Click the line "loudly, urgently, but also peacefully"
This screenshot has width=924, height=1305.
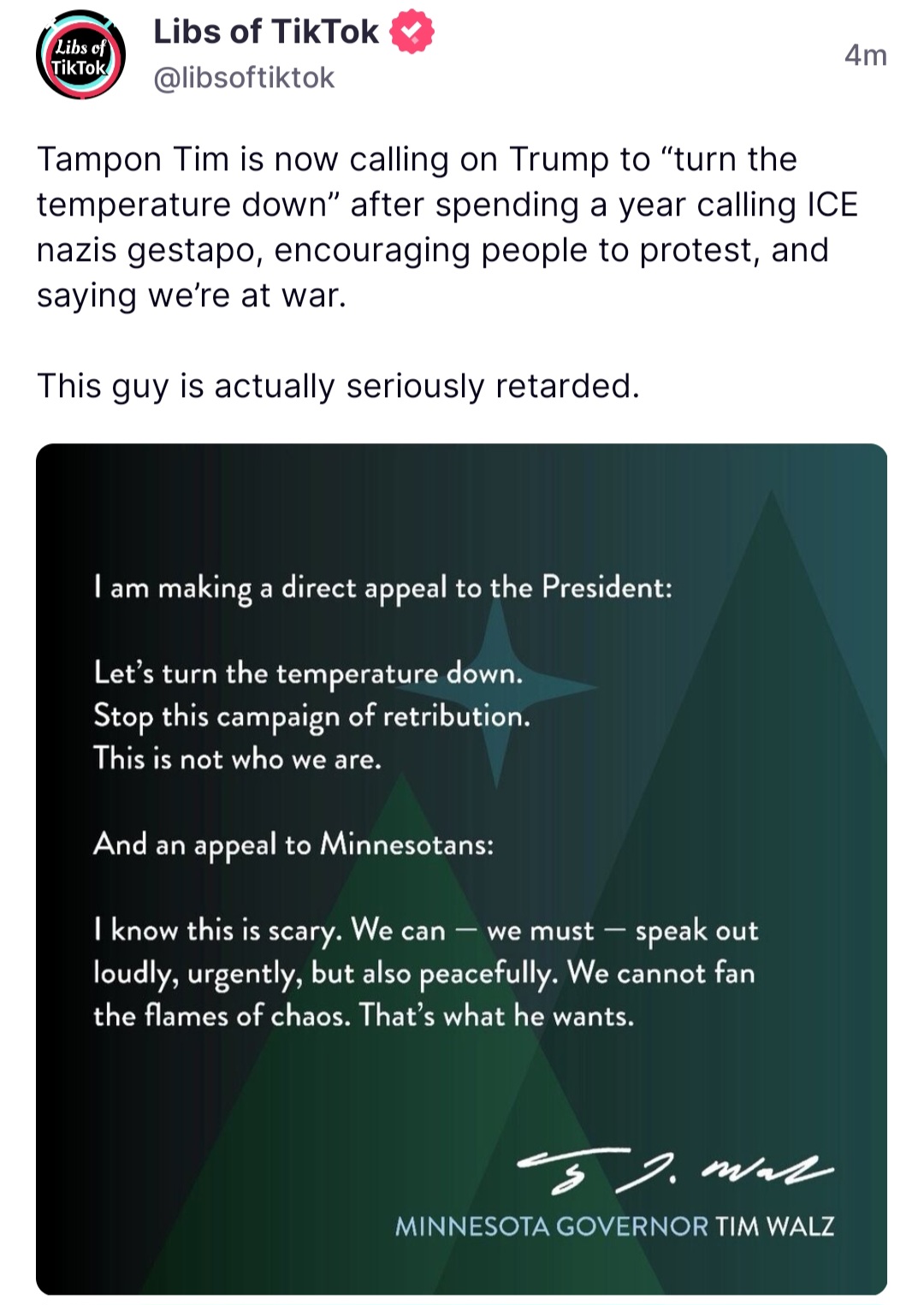pyautogui.click(x=423, y=973)
